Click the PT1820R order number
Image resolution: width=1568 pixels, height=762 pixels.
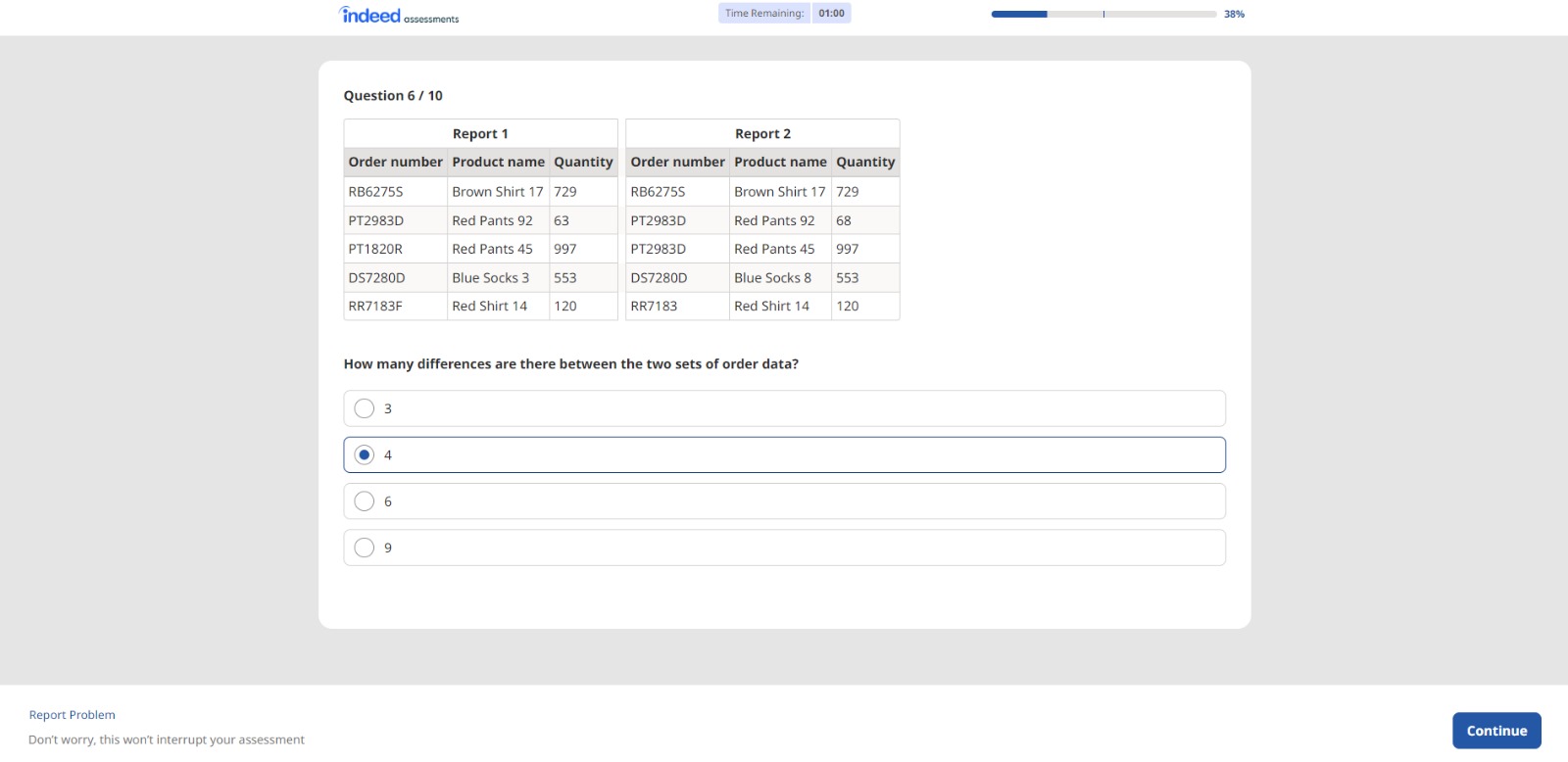pos(375,249)
